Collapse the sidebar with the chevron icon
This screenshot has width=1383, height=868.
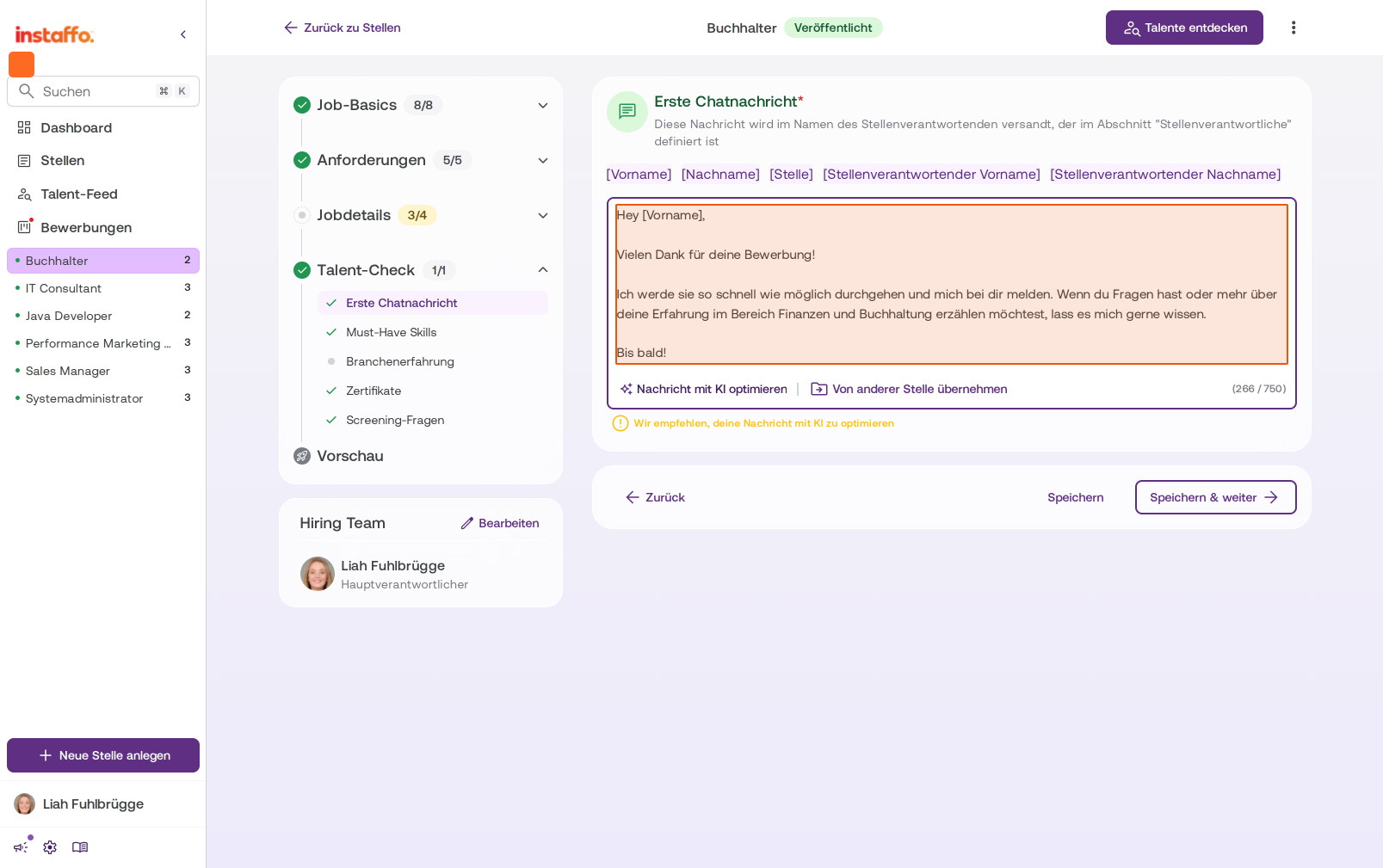click(183, 34)
